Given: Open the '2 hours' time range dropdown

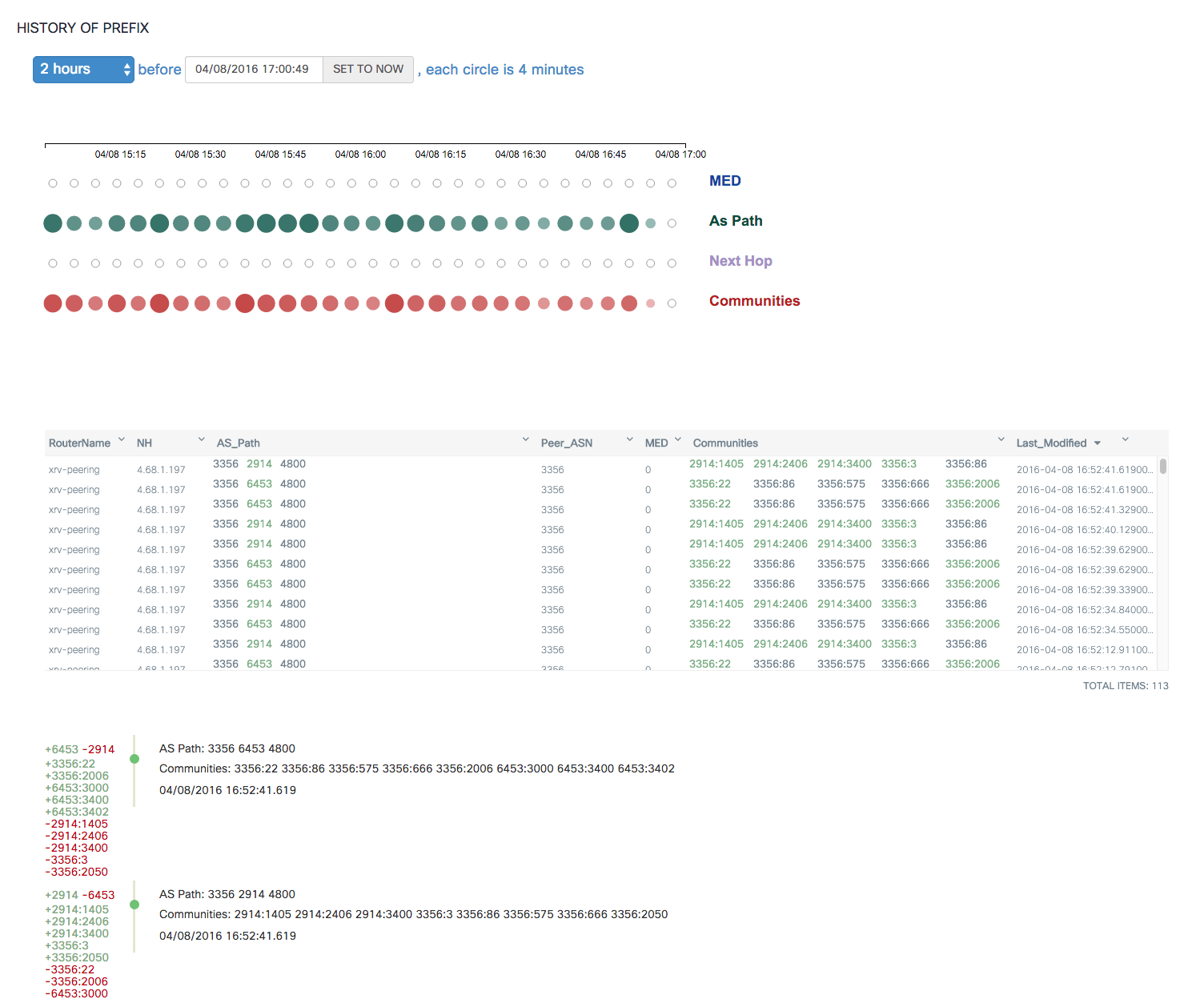Looking at the screenshot, I should click(x=83, y=70).
